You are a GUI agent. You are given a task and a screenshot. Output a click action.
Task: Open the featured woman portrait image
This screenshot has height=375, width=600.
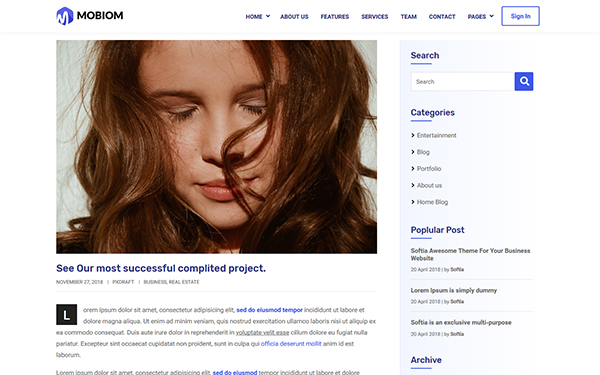pos(217,147)
